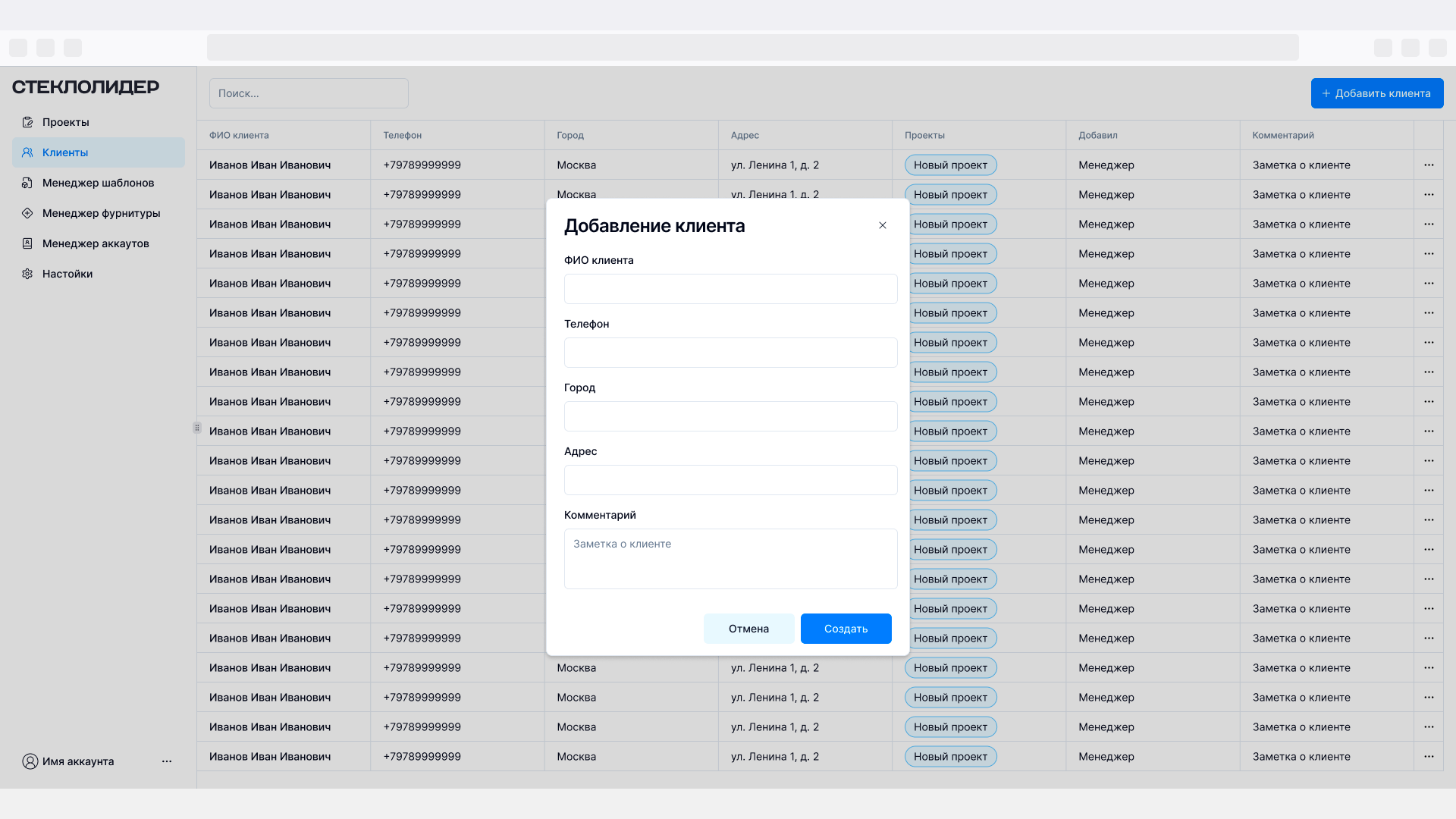Screen dimensions: 1456x819
Task: Click the Настойки gear icon
Action: click(x=27, y=274)
